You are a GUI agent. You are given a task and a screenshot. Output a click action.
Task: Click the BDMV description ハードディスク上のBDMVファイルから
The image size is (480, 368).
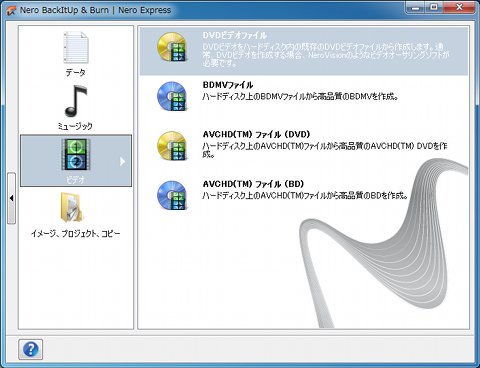click(300, 97)
